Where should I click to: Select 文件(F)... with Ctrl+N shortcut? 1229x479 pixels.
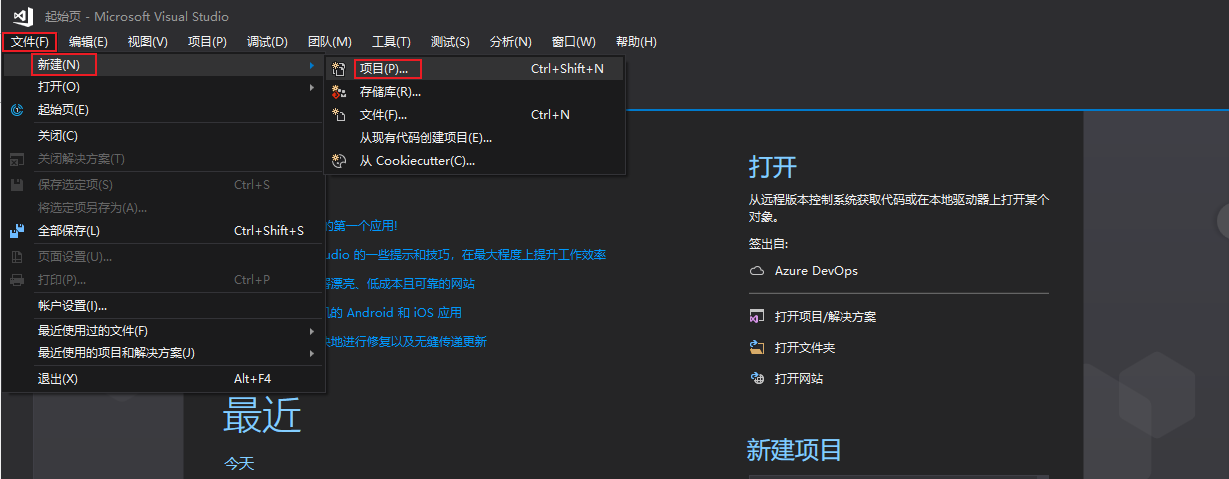click(x=475, y=115)
